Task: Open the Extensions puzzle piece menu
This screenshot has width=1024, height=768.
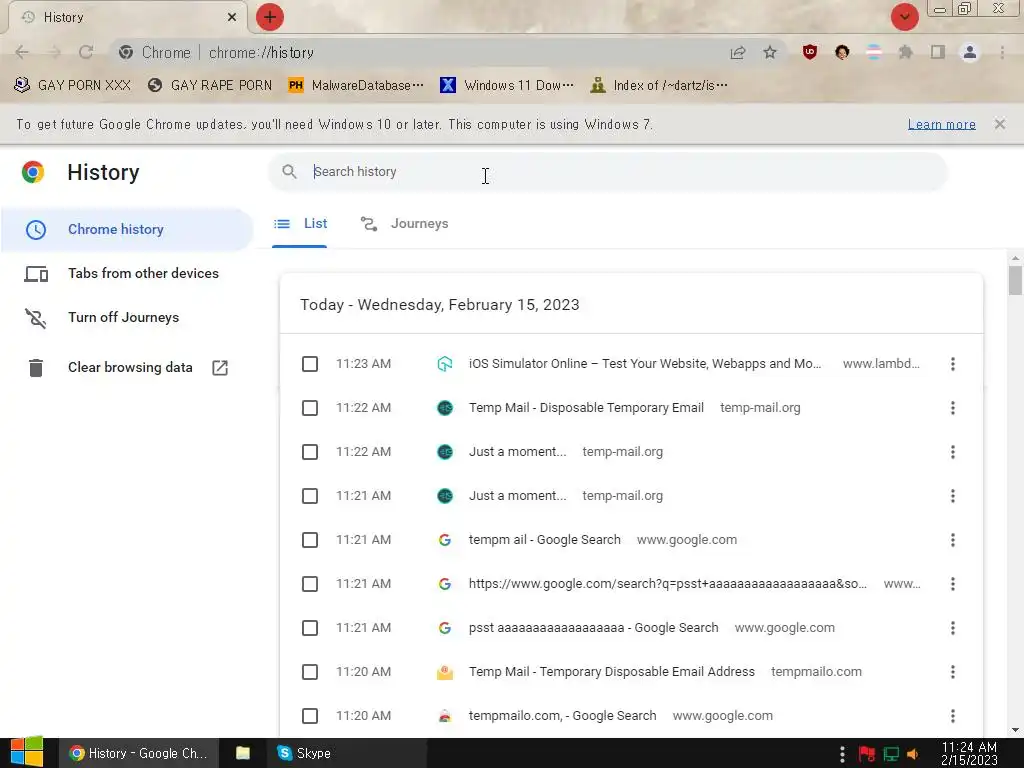Action: 905,52
